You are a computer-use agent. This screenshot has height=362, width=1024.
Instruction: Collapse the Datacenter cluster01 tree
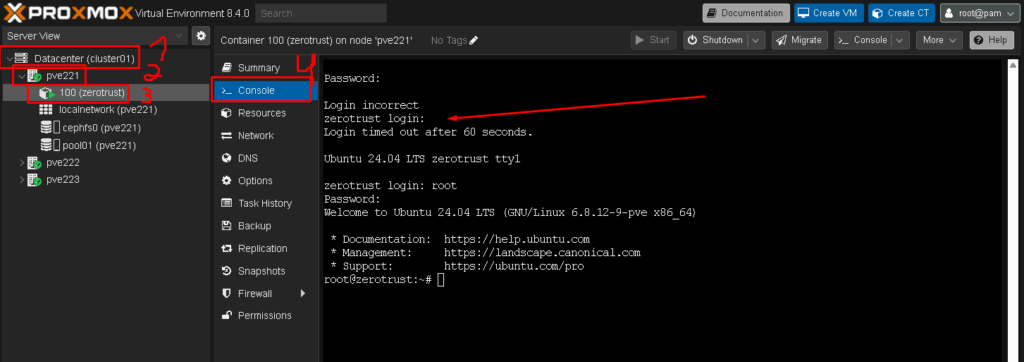[x=8, y=59]
